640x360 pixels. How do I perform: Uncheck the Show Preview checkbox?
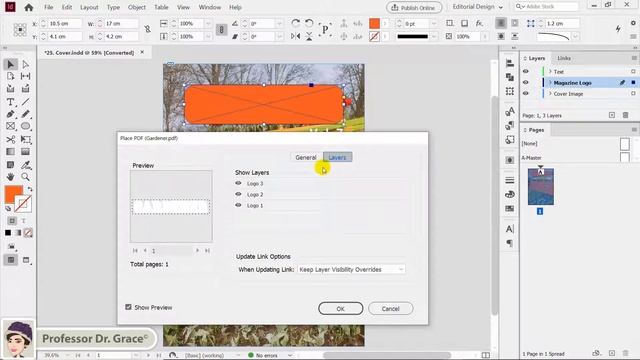(x=128, y=307)
